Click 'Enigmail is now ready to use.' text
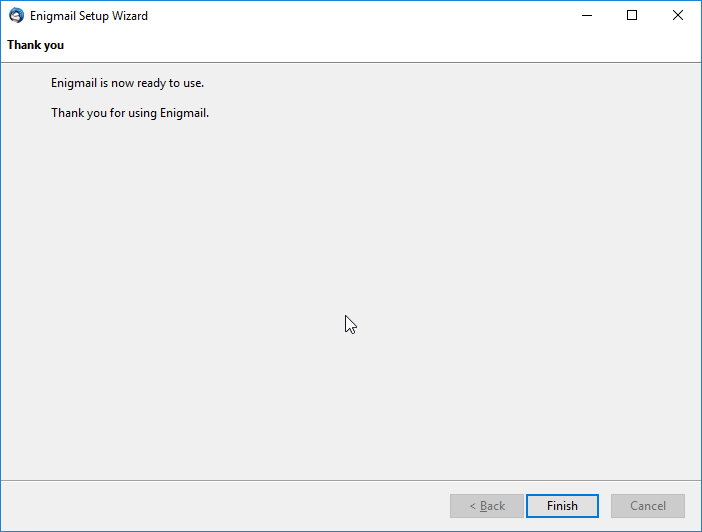702x532 pixels. [x=127, y=83]
